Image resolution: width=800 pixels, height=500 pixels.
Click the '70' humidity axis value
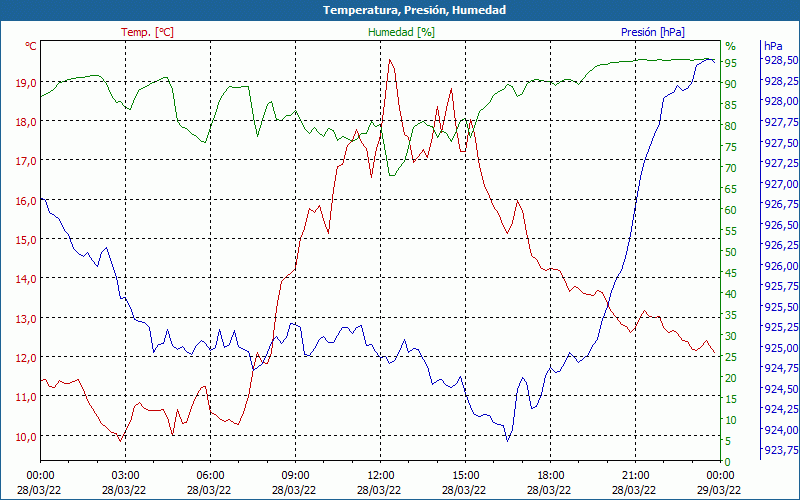(x=731, y=168)
